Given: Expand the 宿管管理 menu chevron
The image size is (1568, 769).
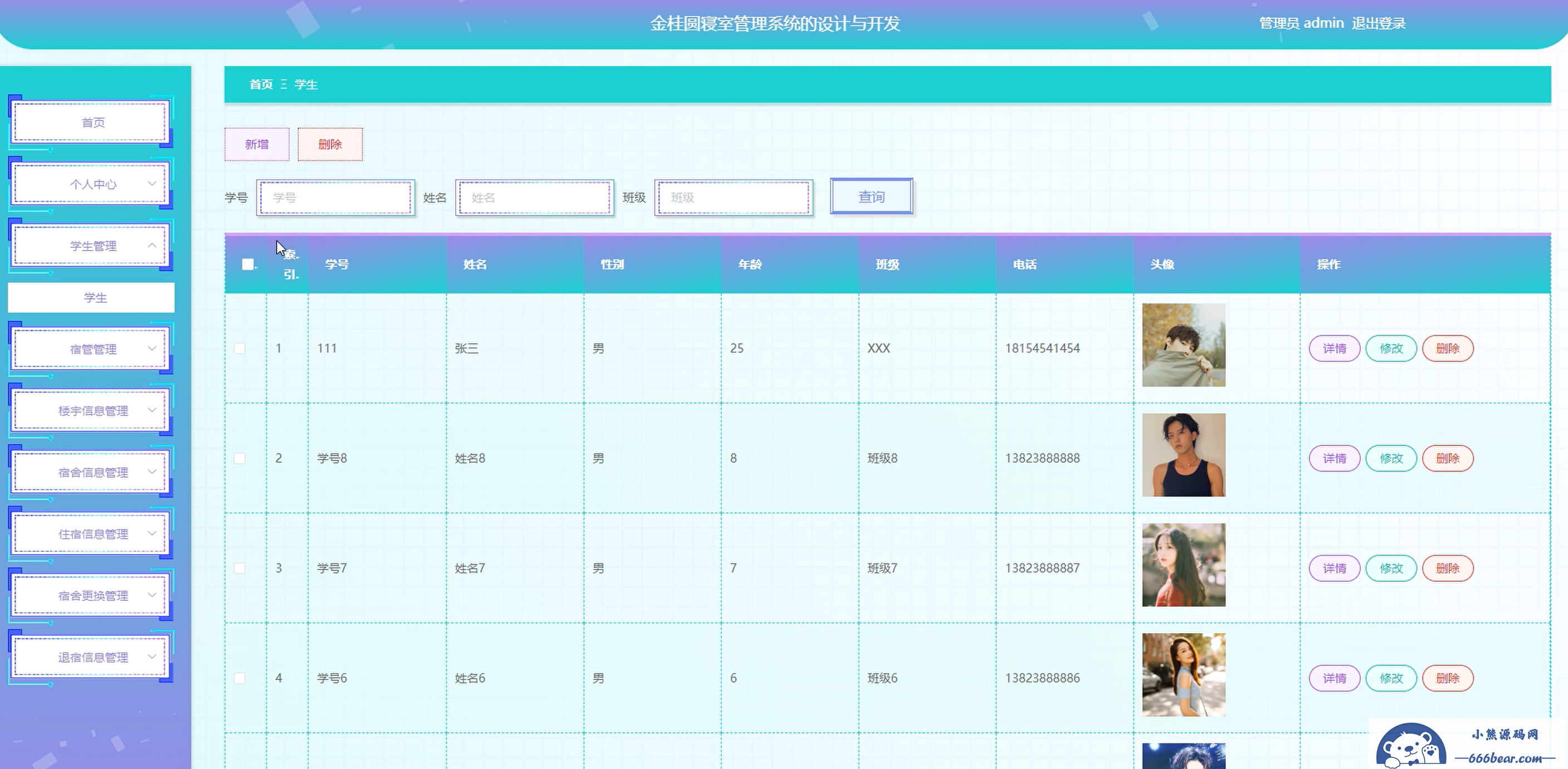Looking at the screenshot, I should pyautogui.click(x=152, y=349).
